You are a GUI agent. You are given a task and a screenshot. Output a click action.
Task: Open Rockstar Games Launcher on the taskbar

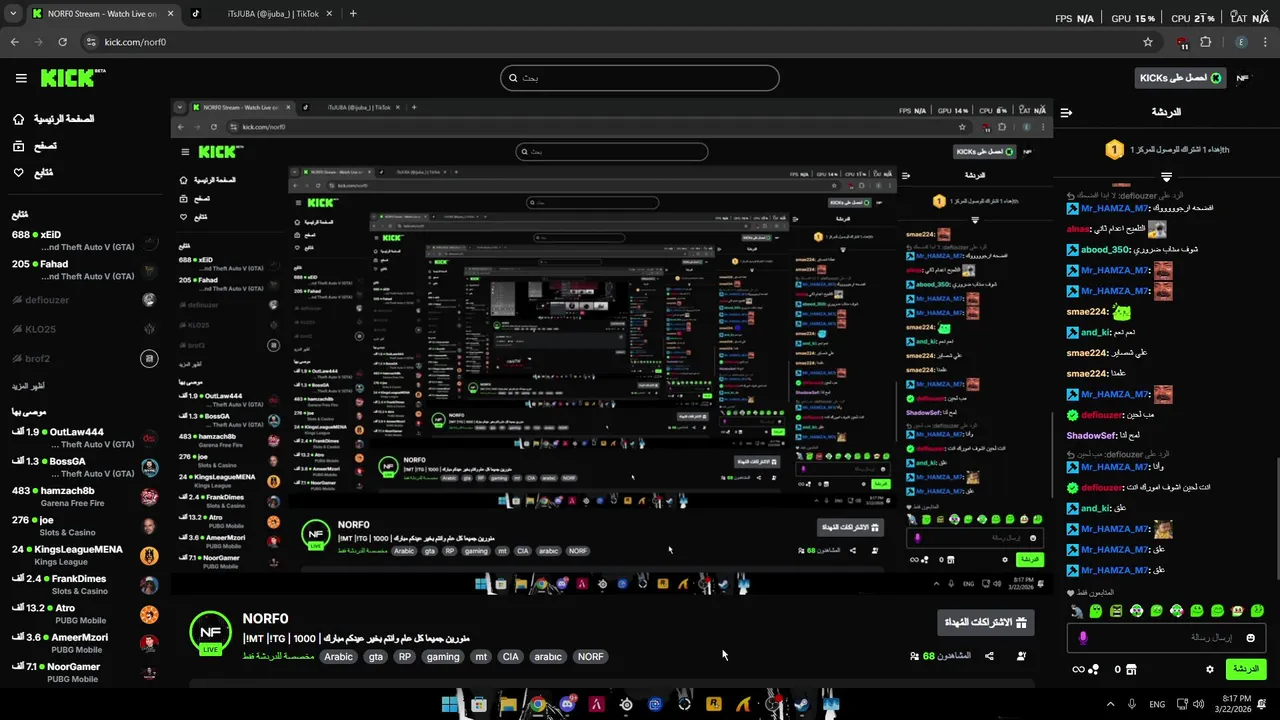tap(714, 704)
